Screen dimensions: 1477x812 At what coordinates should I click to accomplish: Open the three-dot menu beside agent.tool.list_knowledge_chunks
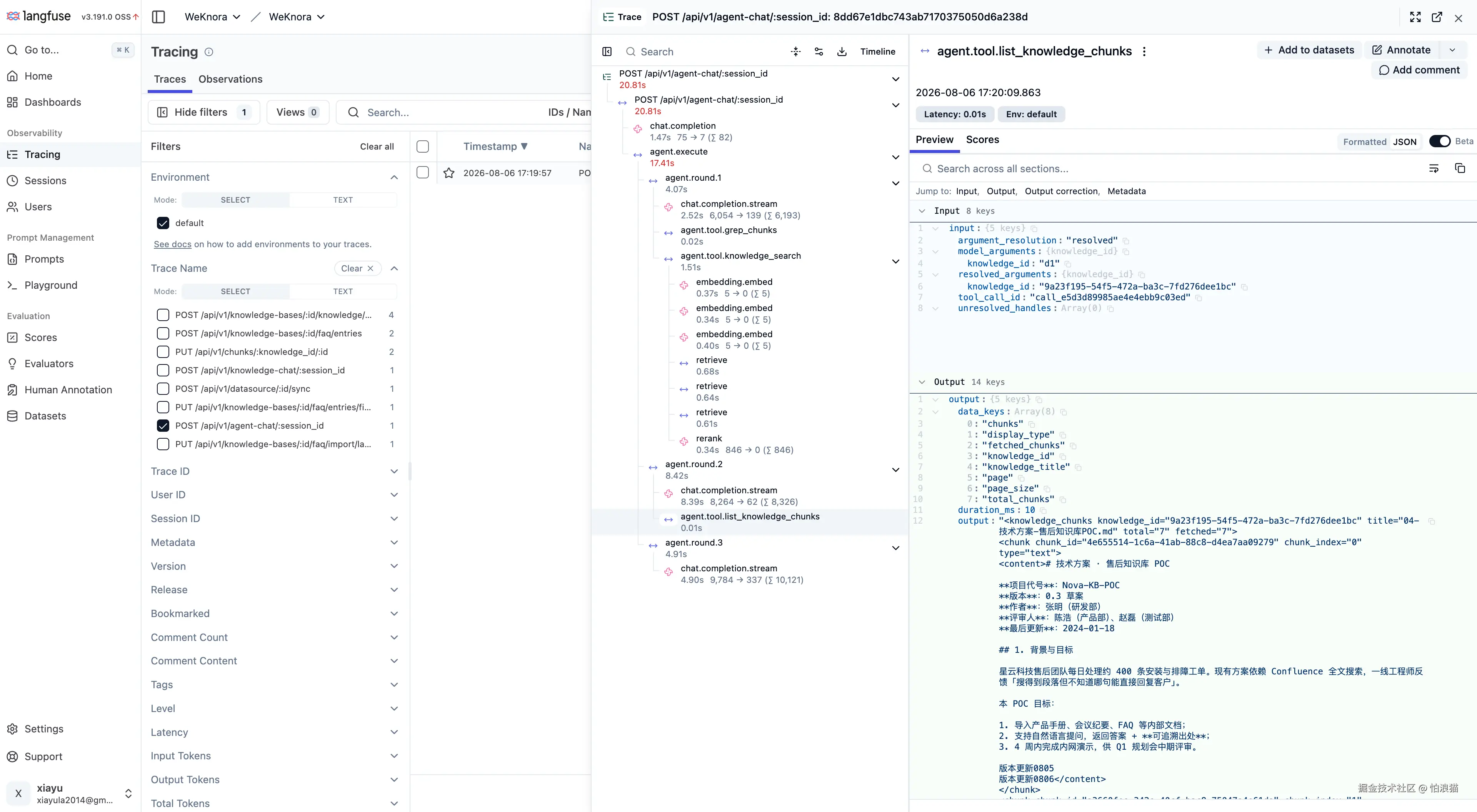coord(1144,51)
